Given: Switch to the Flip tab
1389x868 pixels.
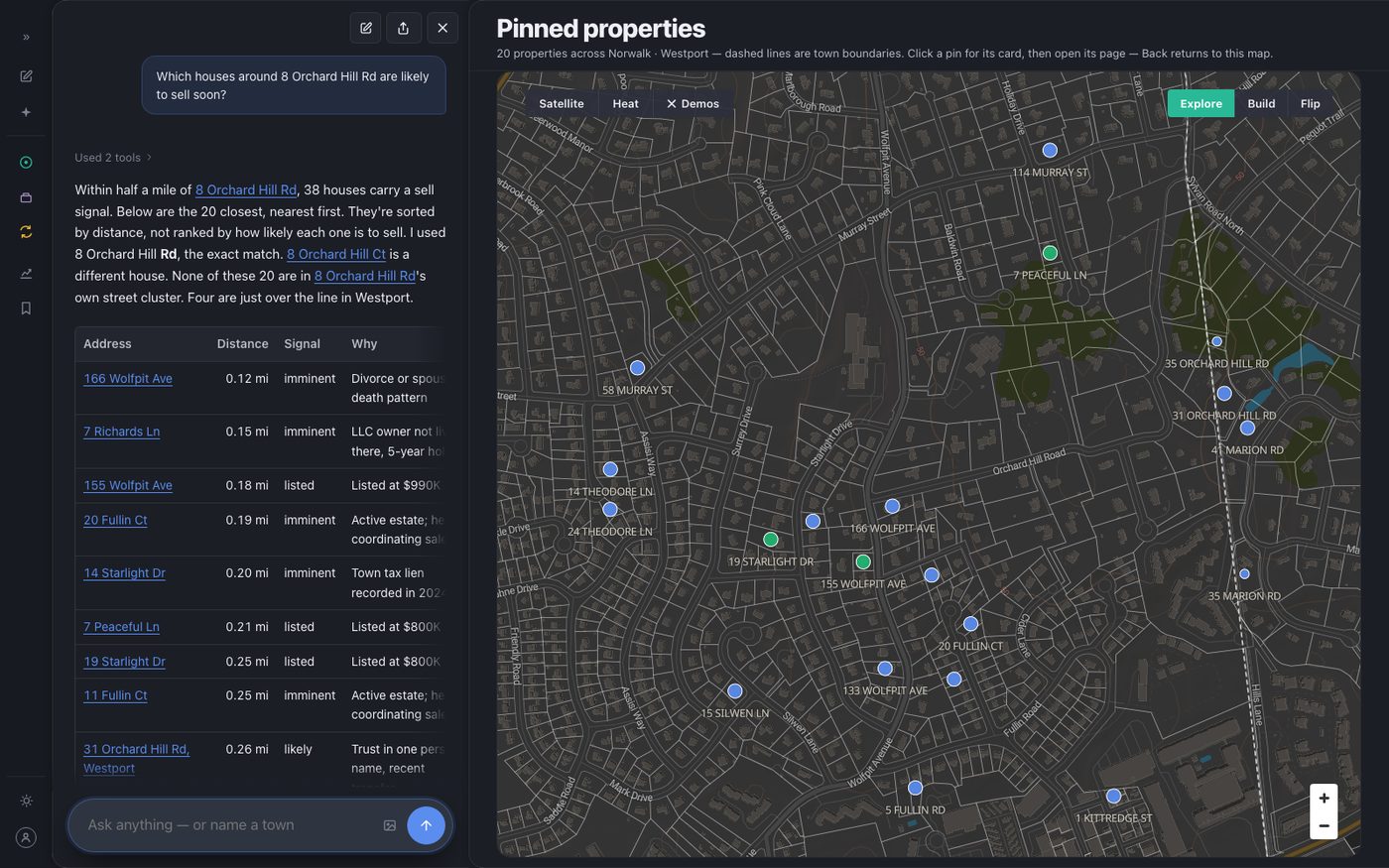Looking at the screenshot, I should pyautogui.click(x=1310, y=103).
